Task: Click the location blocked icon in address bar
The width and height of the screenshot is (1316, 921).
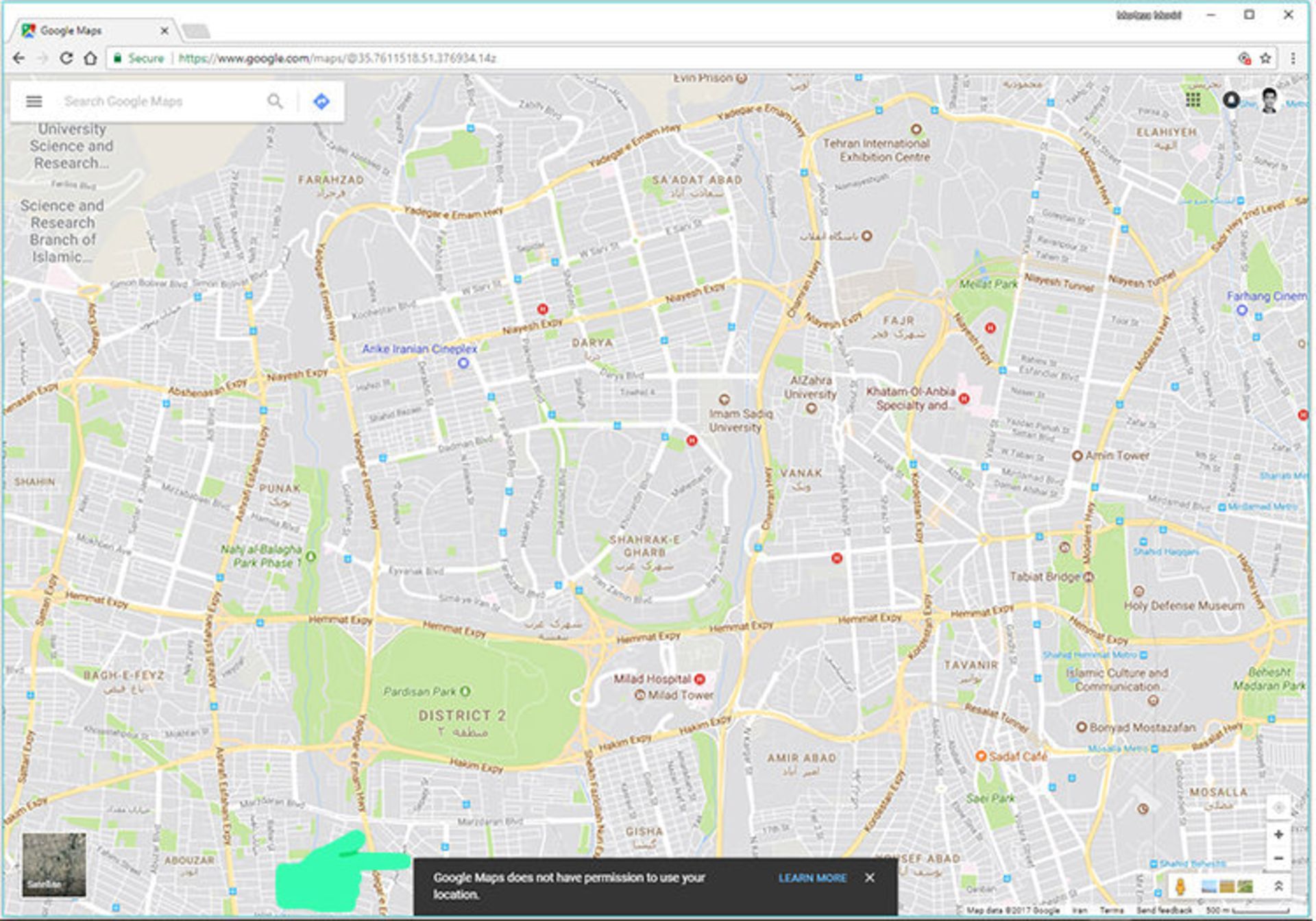Action: (1244, 58)
